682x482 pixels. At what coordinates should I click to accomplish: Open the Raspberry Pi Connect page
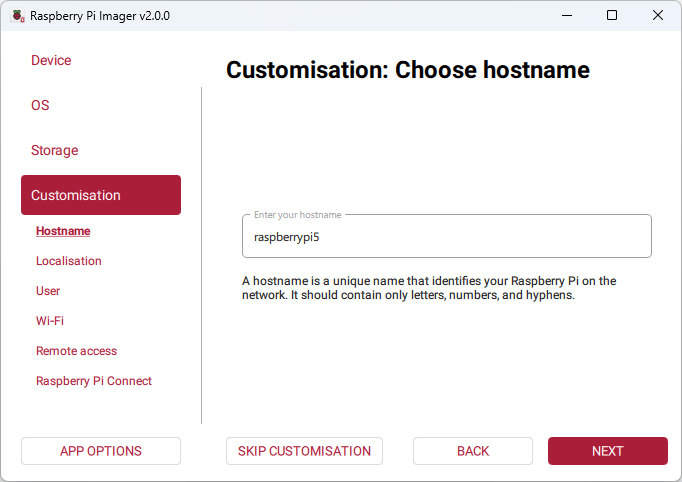(94, 381)
